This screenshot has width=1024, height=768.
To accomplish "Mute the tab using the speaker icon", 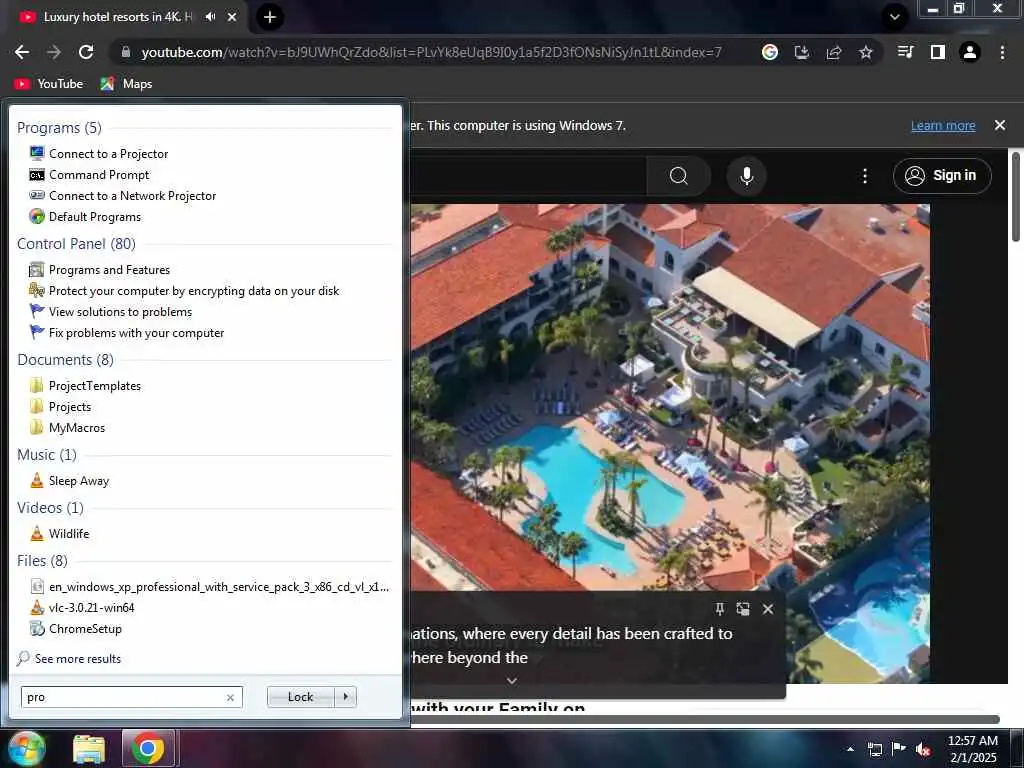I will pos(210,17).
